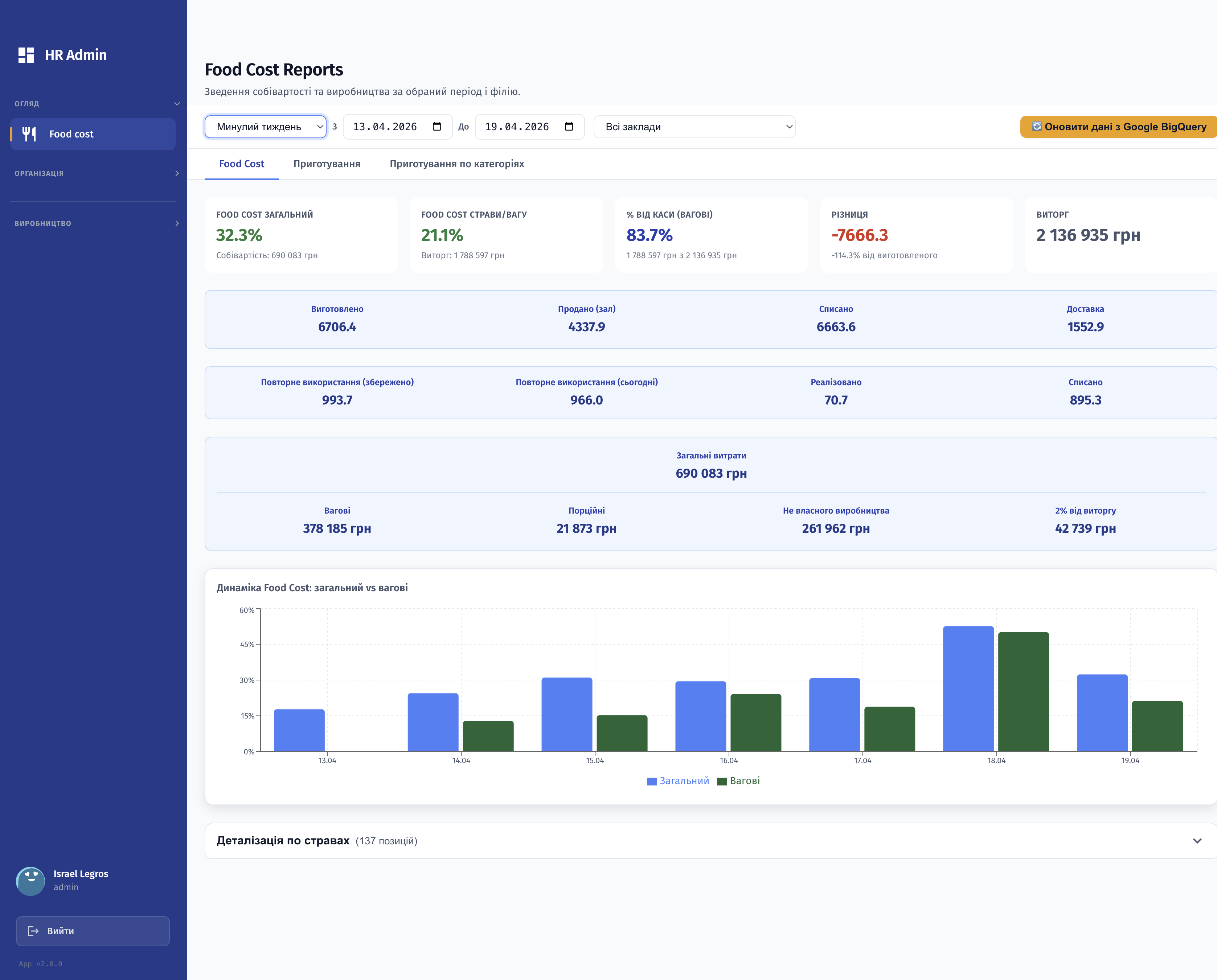Click Повторне використання (сьогодні) 966.0 value
Viewport: 1217px width, 980px height.
coord(587,400)
